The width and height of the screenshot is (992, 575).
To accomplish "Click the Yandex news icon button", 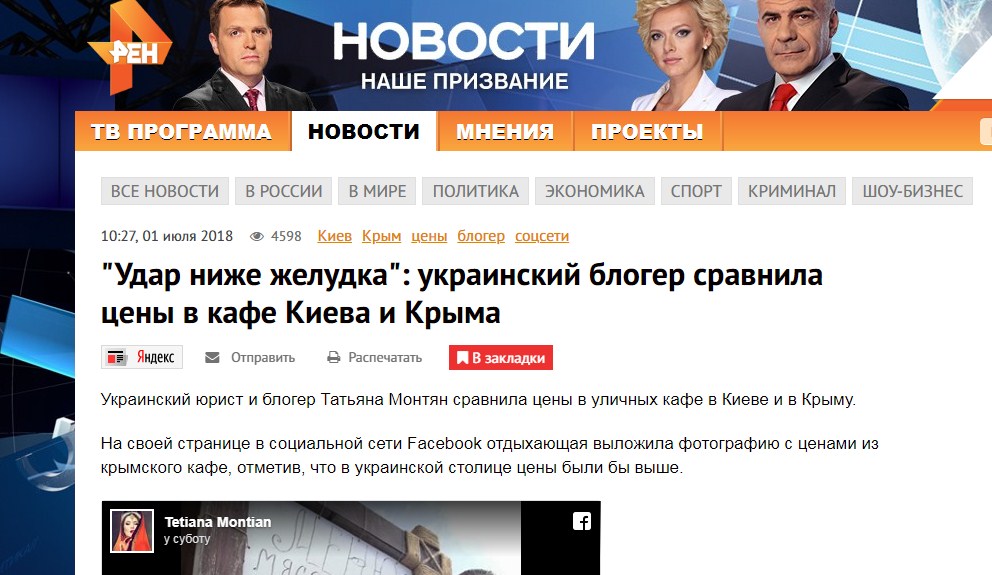I will click(142, 357).
